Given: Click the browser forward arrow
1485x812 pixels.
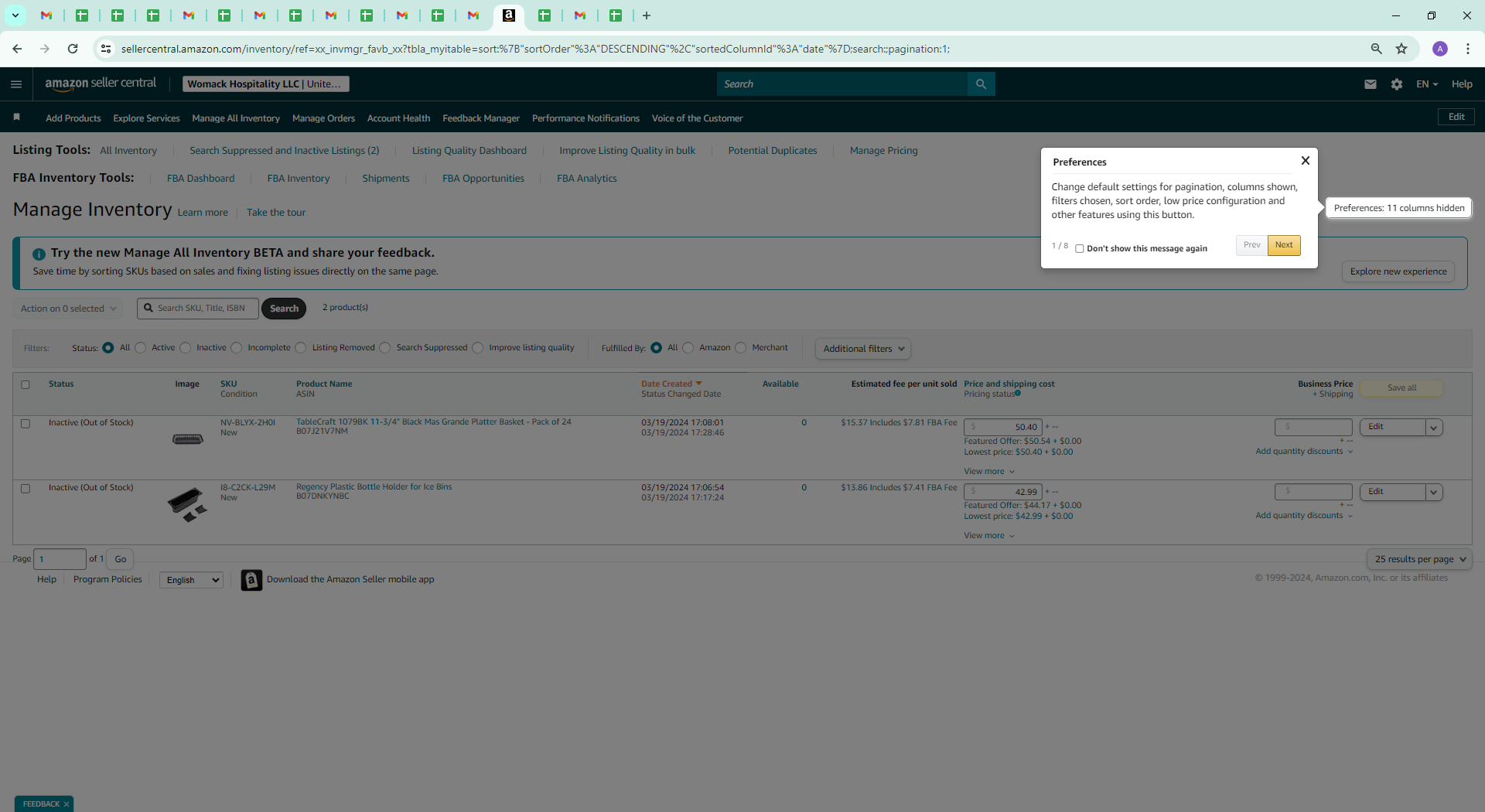Looking at the screenshot, I should tap(45, 49).
